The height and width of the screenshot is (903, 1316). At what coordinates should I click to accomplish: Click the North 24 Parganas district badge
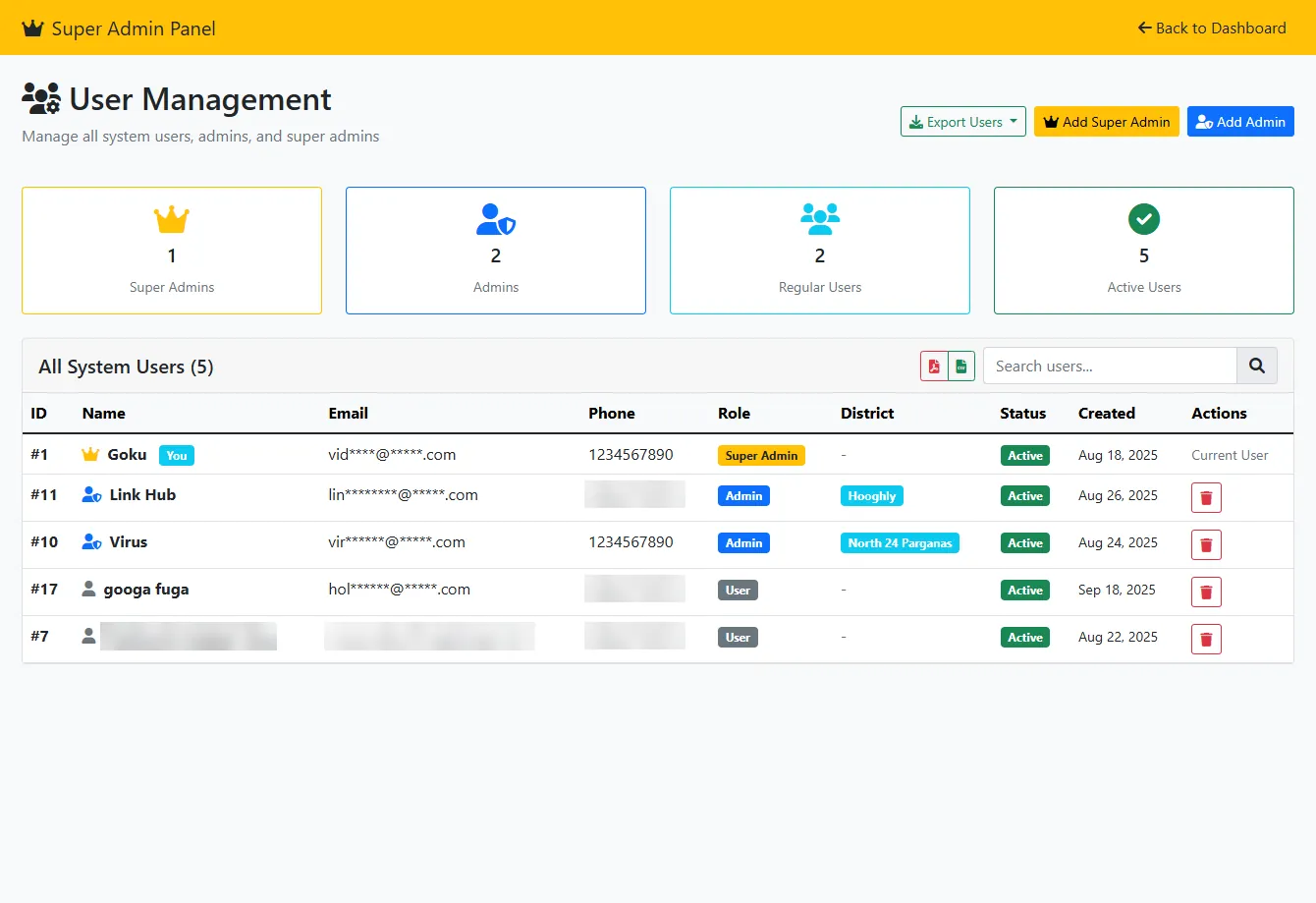[900, 543]
